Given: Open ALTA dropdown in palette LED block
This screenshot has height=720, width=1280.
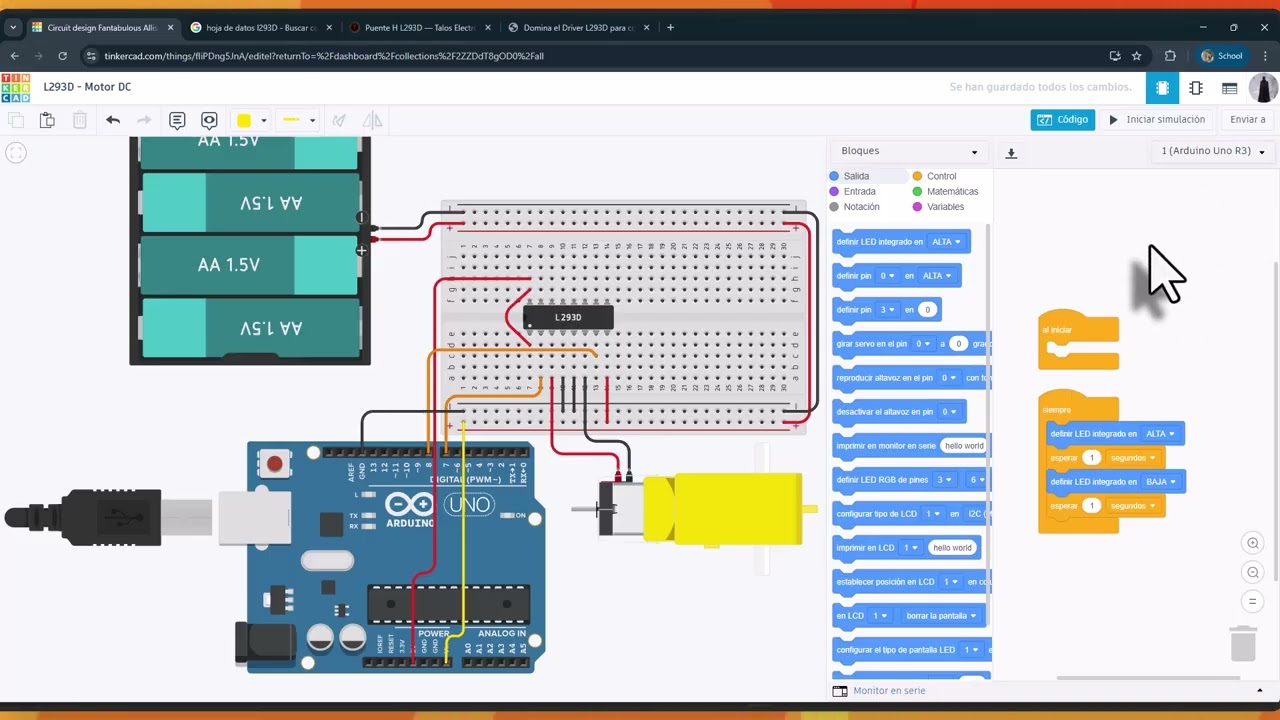Looking at the screenshot, I should (x=946, y=242).
